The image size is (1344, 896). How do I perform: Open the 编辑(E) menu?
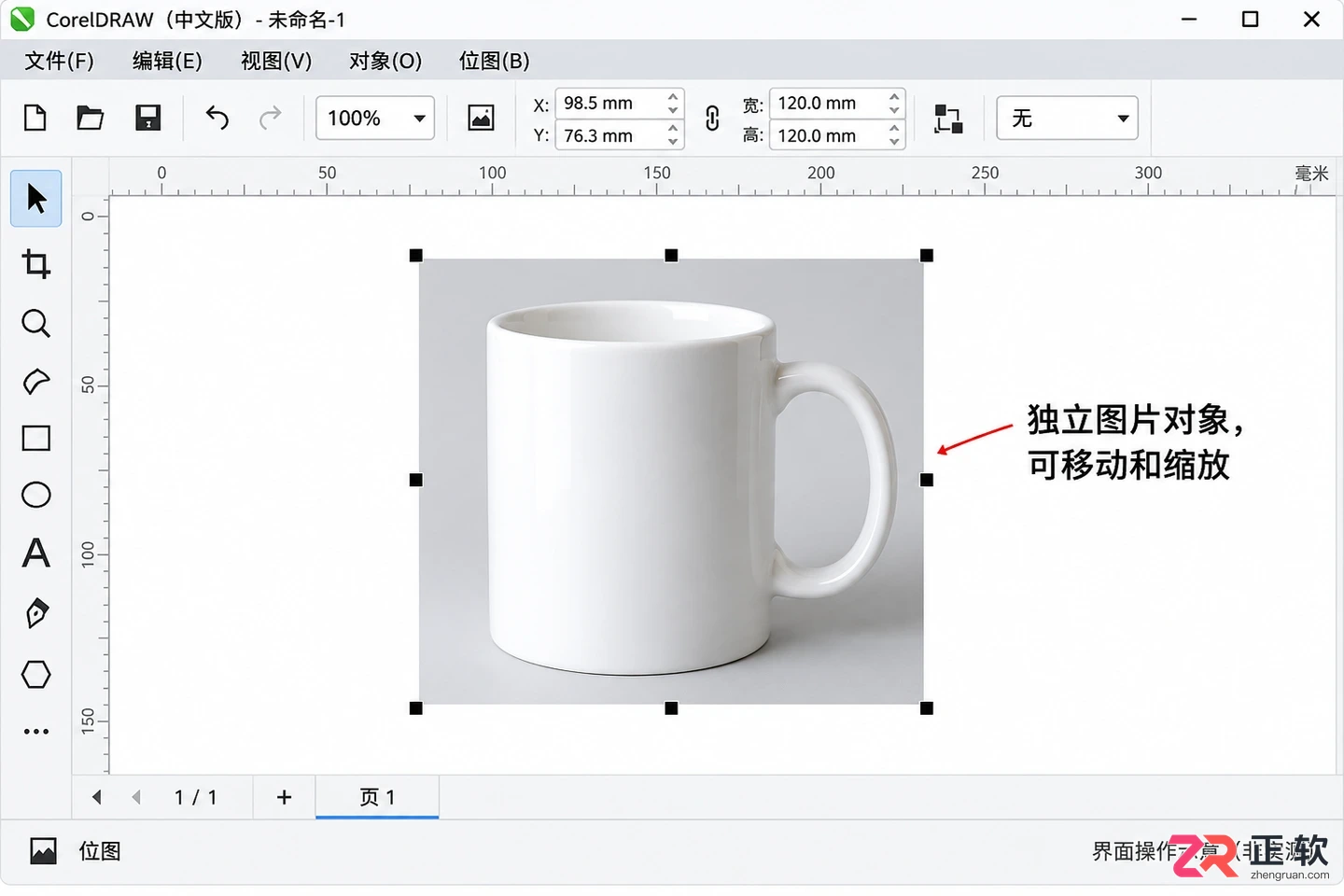pyautogui.click(x=167, y=61)
